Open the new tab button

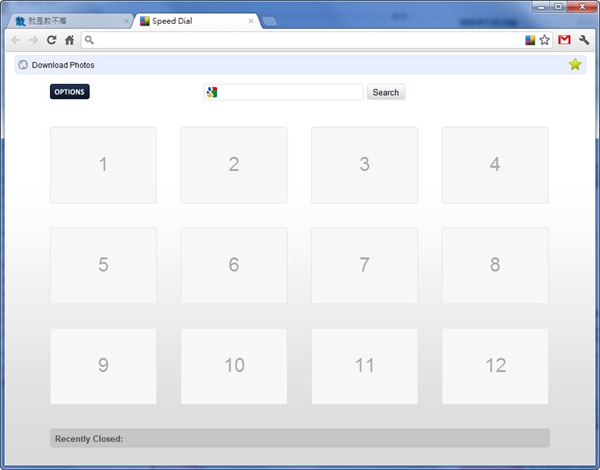point(270,21)
